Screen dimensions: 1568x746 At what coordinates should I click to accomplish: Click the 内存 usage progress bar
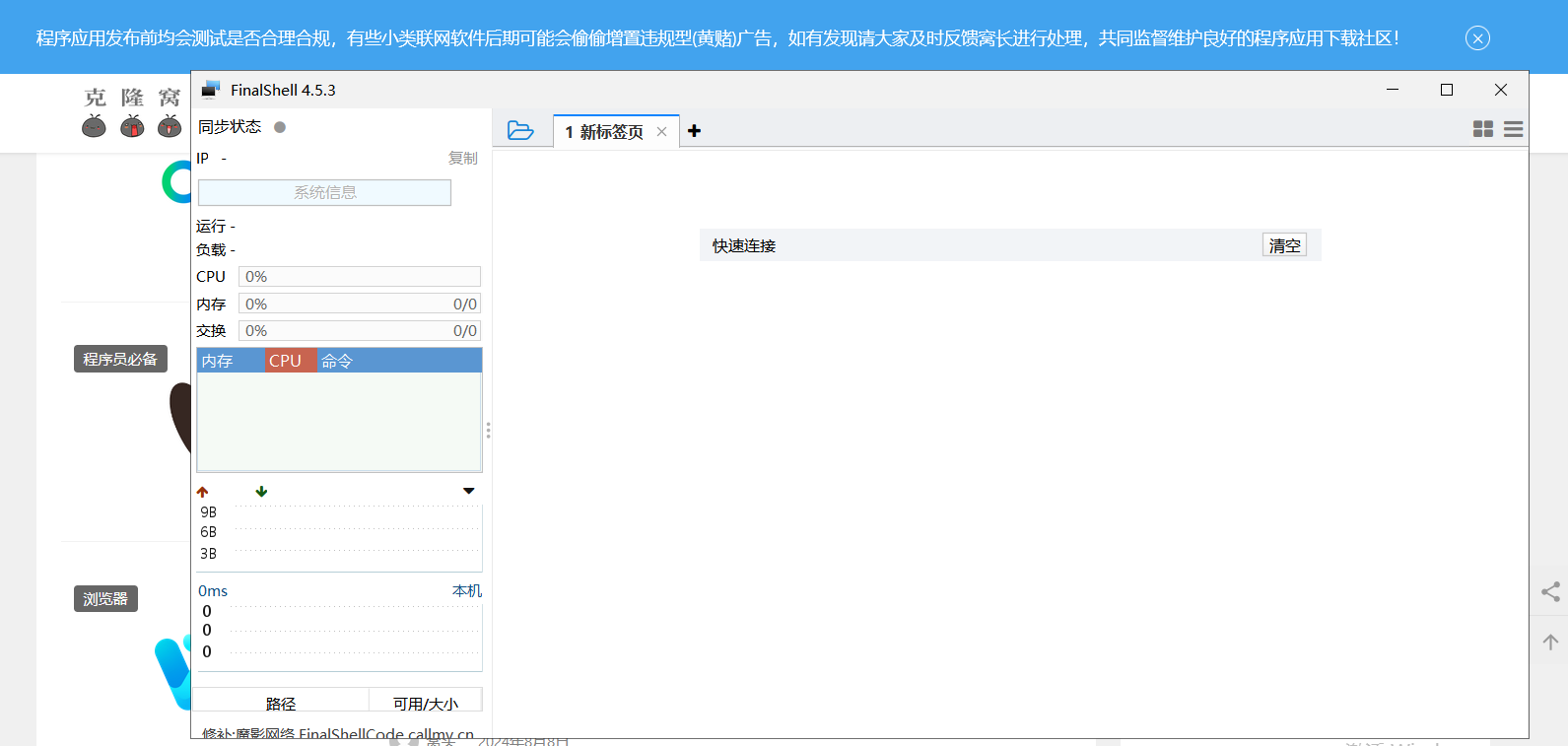point(360,305)
